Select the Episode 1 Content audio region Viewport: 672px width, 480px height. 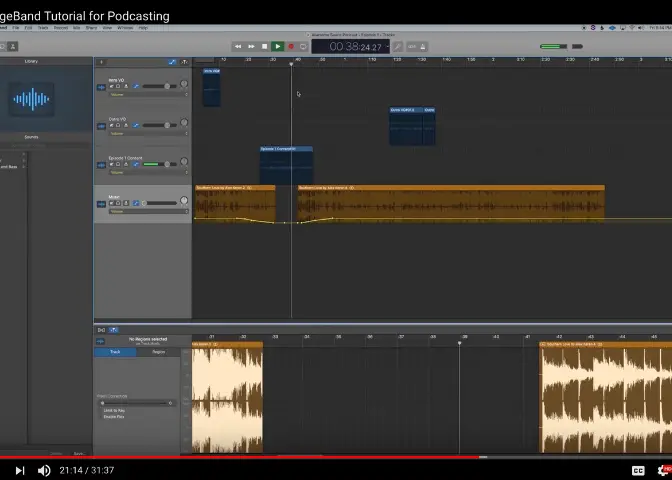pos(286,165)
